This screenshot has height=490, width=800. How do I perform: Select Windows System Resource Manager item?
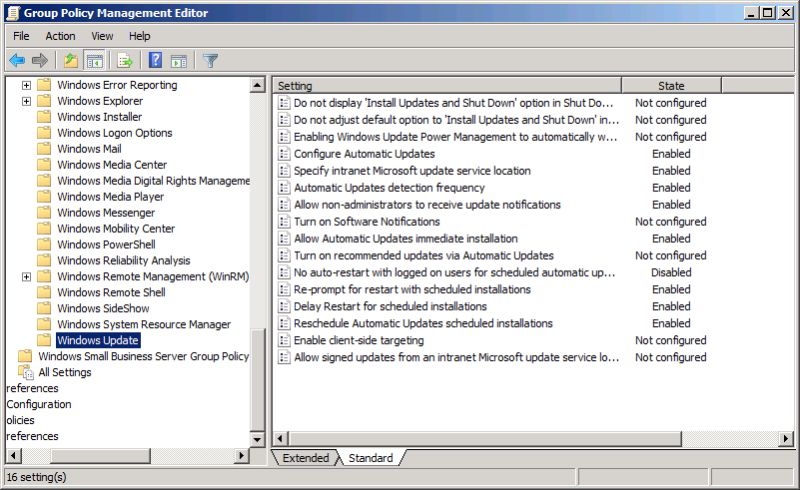click(144, 324)
